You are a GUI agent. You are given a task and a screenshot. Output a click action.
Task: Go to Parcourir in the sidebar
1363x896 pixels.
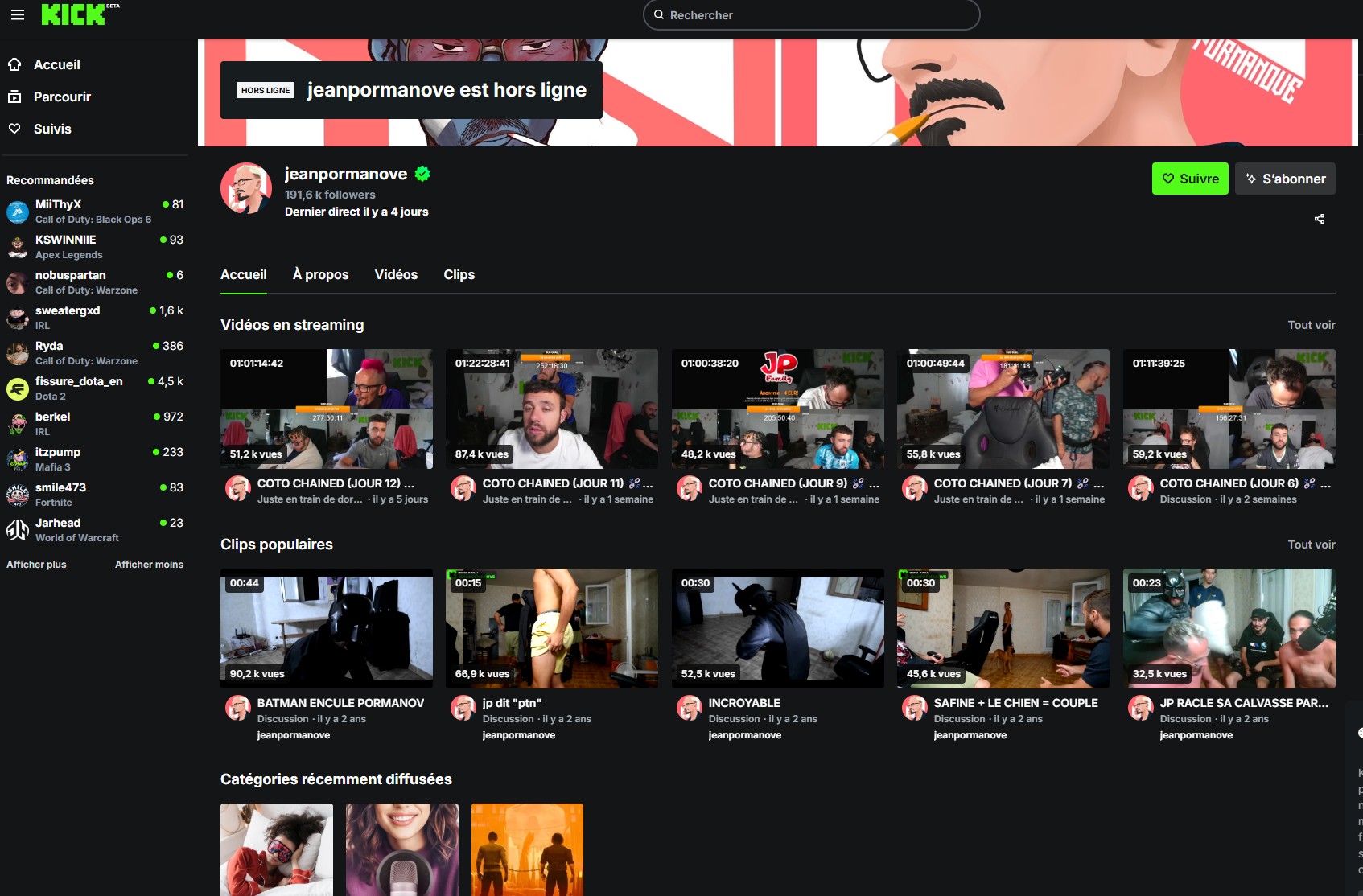(62, 97)
